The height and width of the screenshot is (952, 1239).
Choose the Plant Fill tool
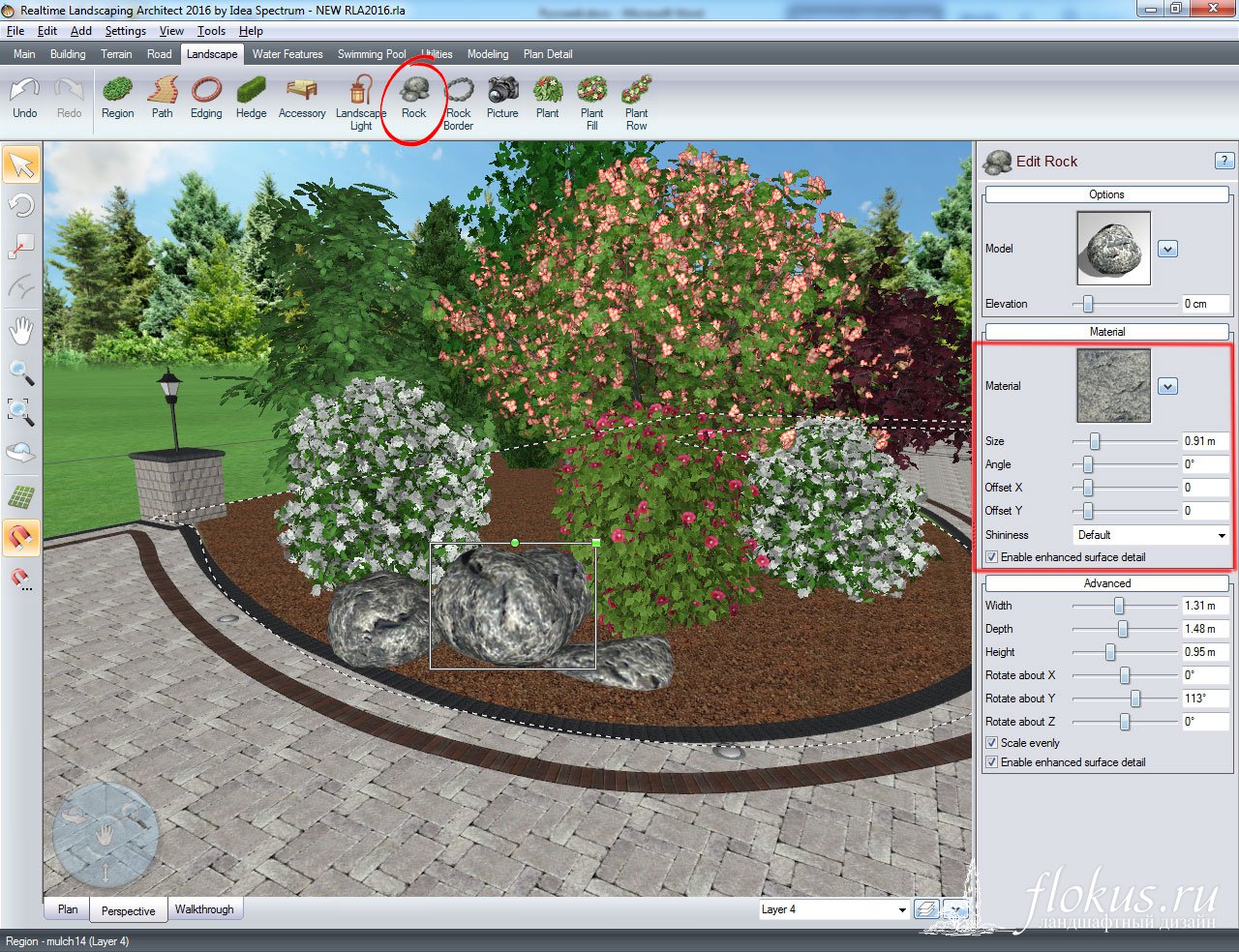(591, 104)
